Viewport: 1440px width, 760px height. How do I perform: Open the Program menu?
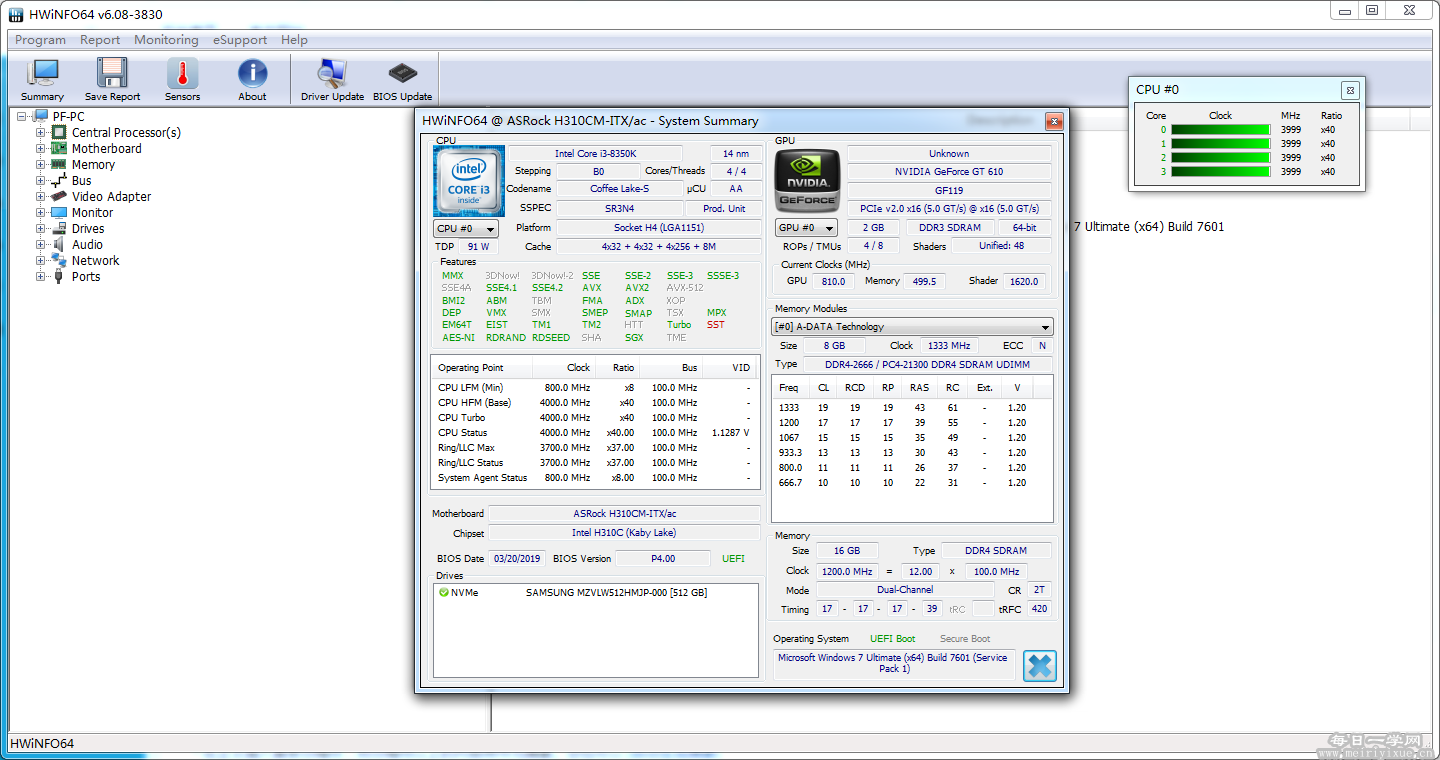(x=41, y=40)
